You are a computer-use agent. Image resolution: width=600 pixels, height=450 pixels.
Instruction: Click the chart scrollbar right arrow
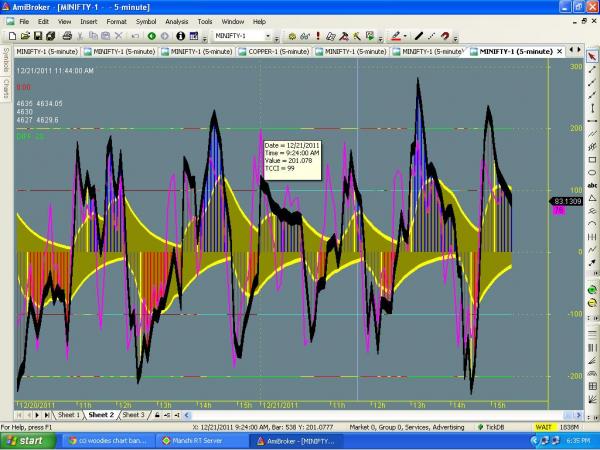pyautogui.click(x=579, y=415)
